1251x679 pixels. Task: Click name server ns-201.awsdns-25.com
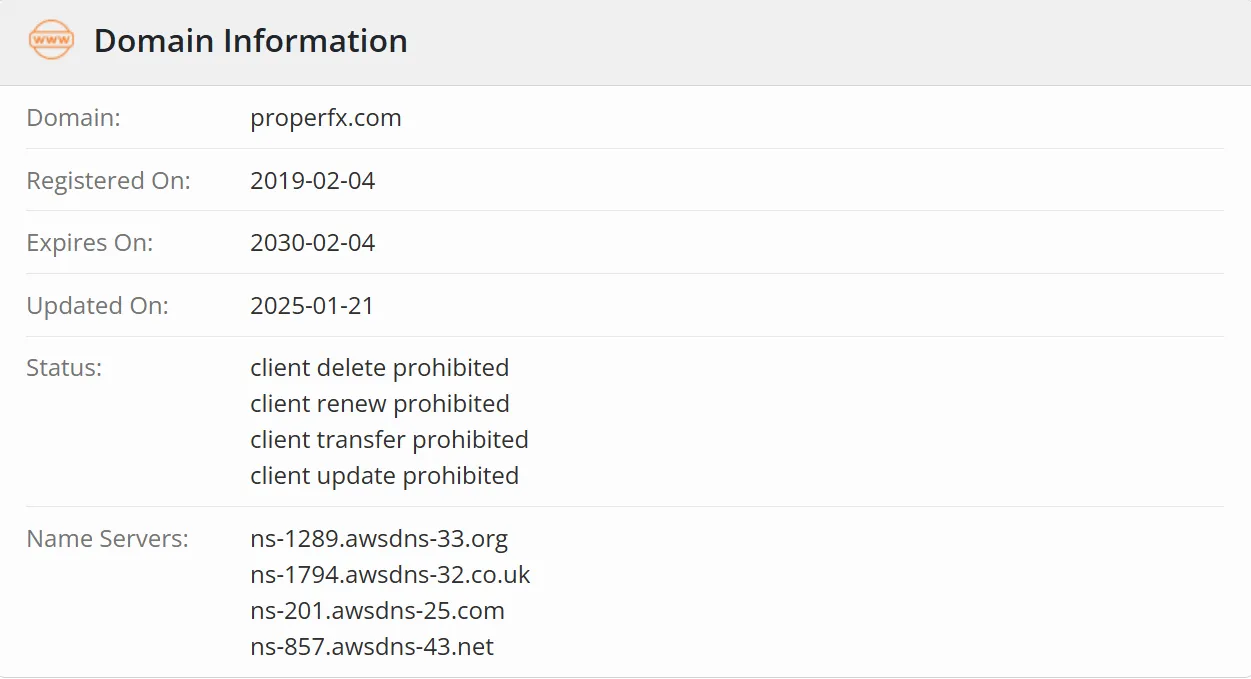point(377,611)
